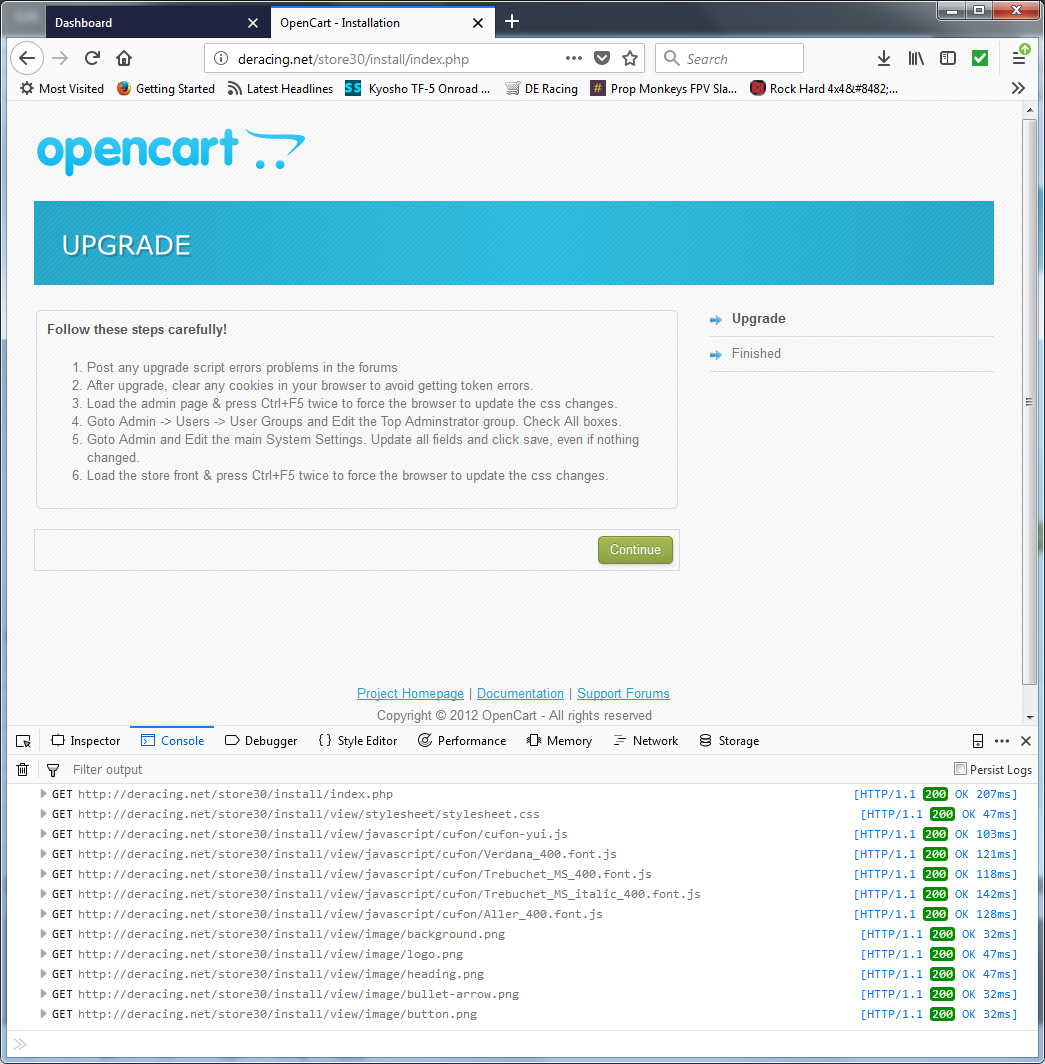Image resolution: width=1045 pixels, height=1064 pixels.
Task: Open the developer tools options menu
Action: (x=1002, y=741)
